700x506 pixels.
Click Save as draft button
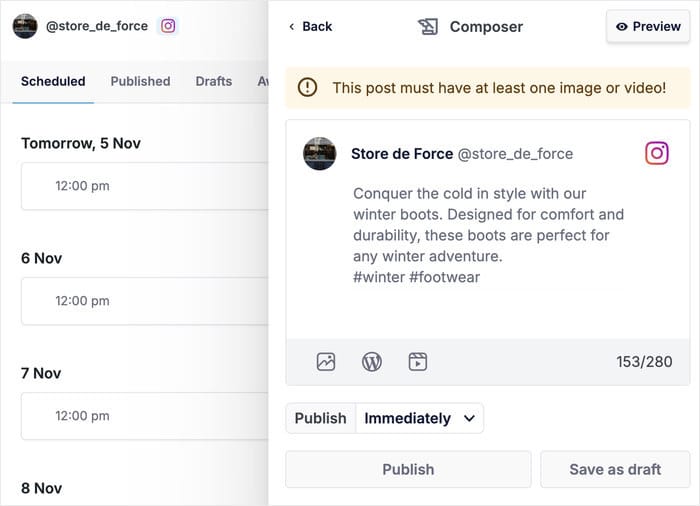615,469
